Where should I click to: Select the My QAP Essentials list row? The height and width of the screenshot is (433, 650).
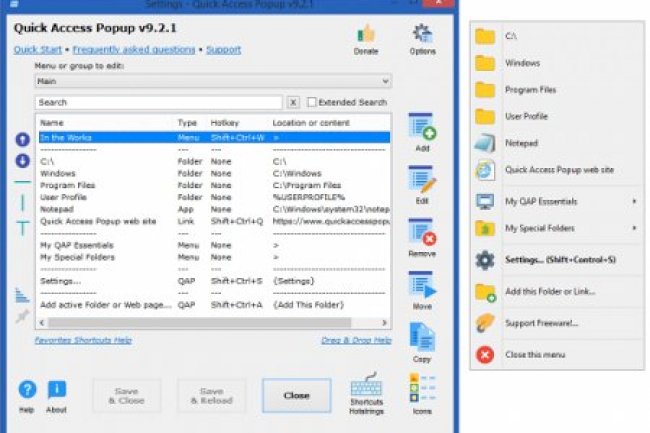click(x=214, y=245)
